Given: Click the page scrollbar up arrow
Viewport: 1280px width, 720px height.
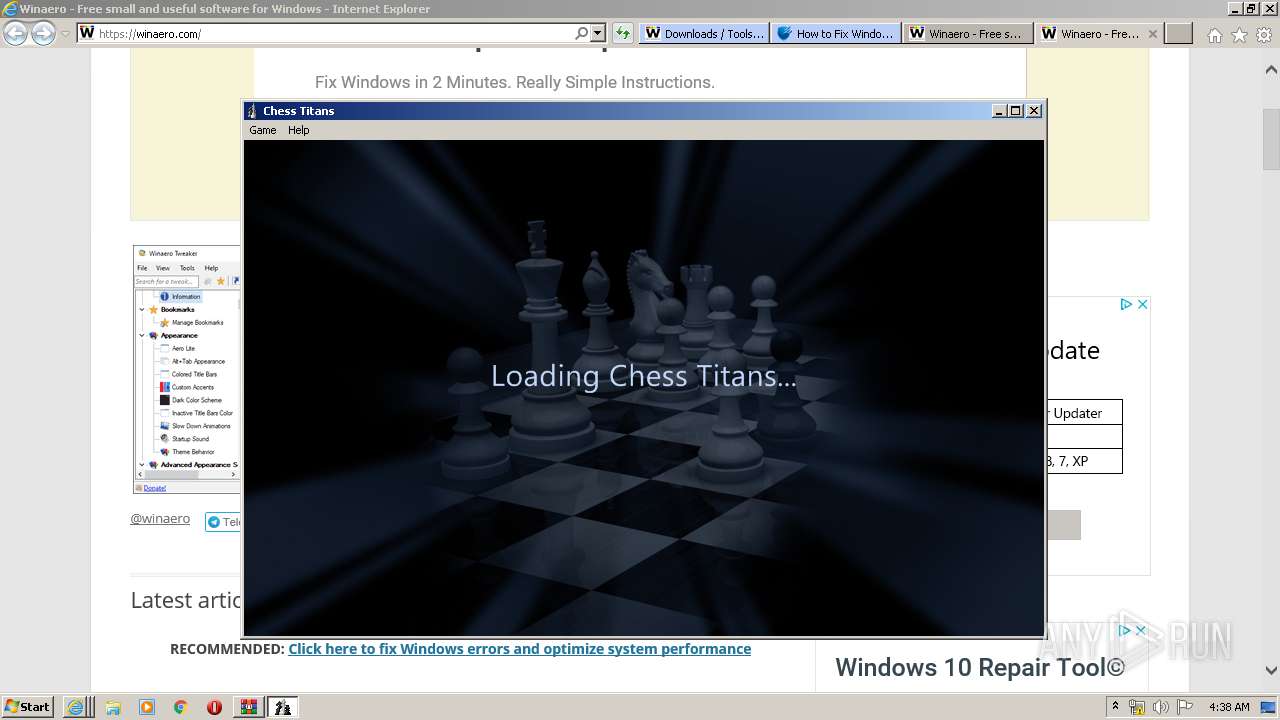Looking at the screenshot, I should pos(1271,70).
